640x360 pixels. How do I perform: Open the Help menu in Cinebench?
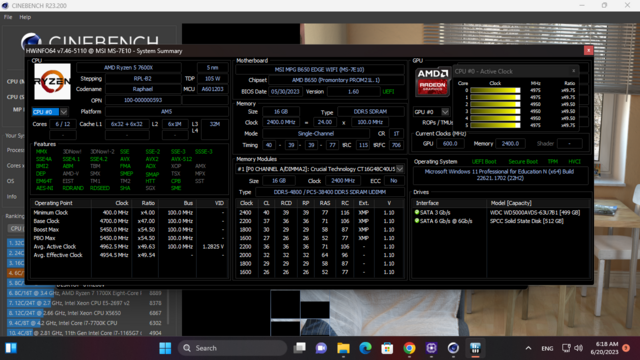[25, 17]
